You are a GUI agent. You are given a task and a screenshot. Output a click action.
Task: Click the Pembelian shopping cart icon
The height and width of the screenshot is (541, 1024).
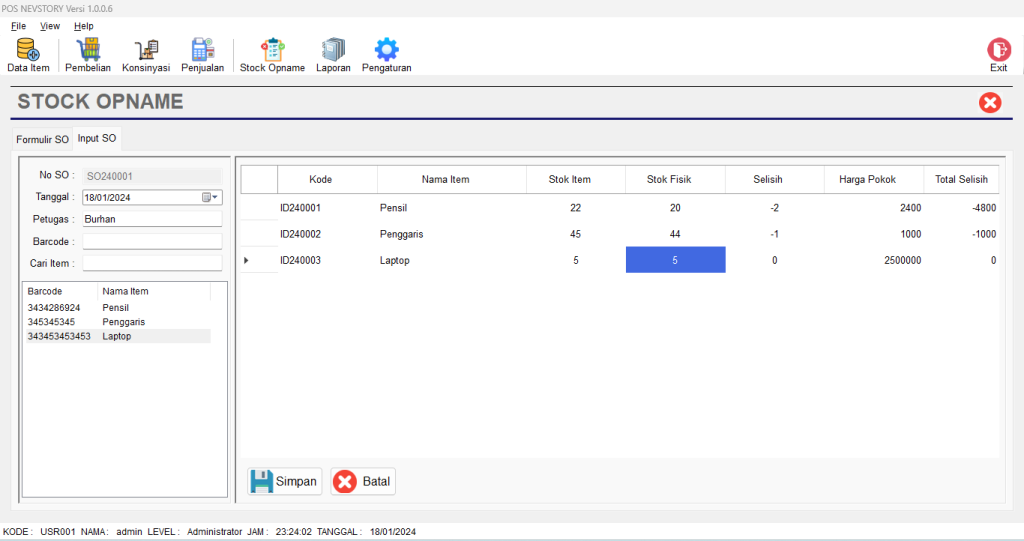pyautogui.click(x=88, y=55)
